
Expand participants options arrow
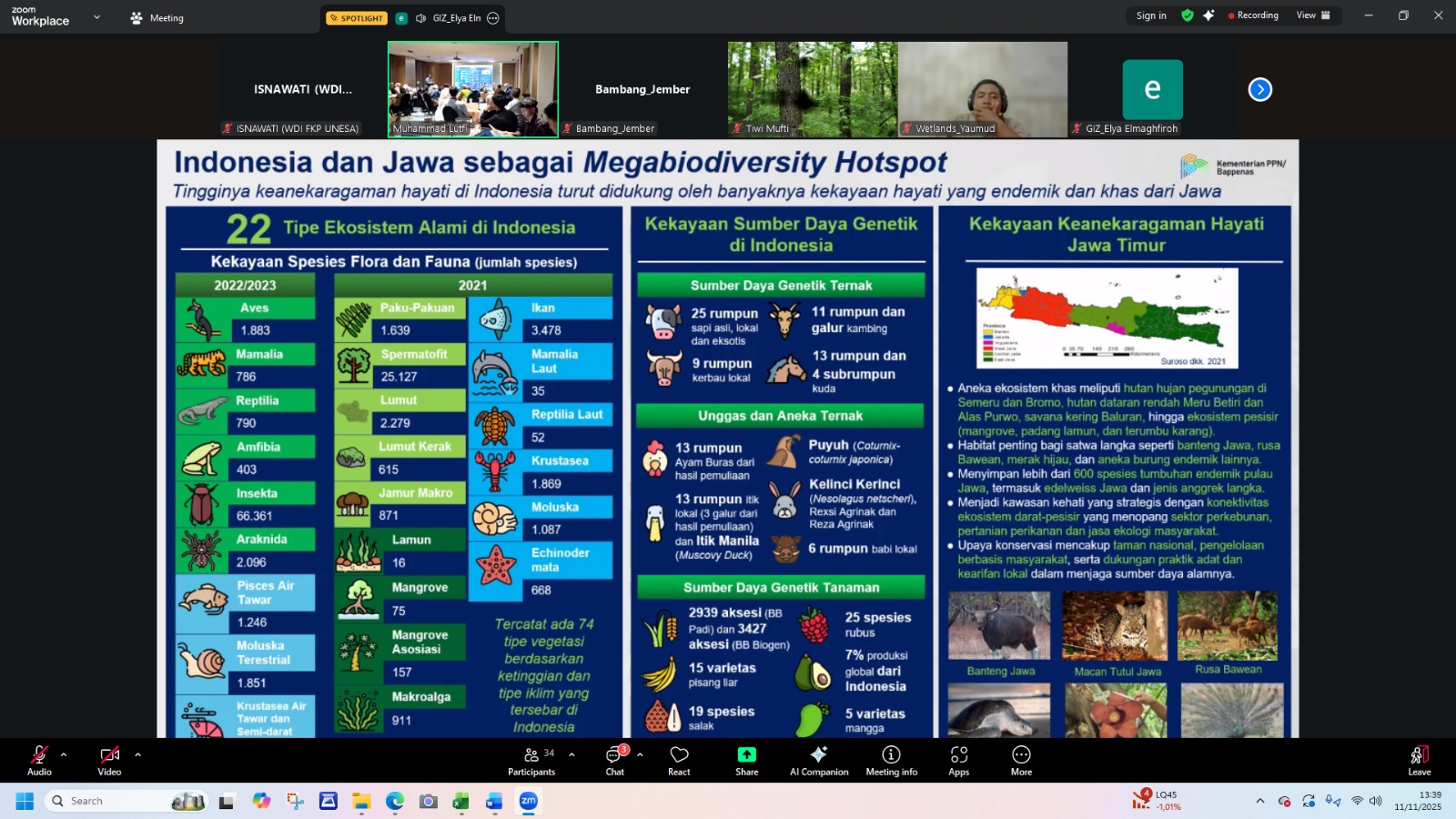click(x=571, y=754)
